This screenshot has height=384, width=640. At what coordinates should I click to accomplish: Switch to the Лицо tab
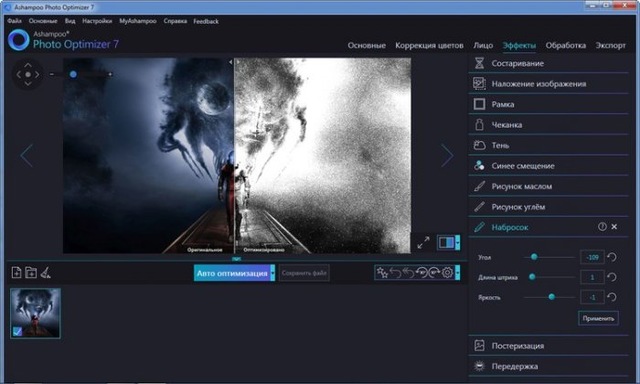click(483, 45)
